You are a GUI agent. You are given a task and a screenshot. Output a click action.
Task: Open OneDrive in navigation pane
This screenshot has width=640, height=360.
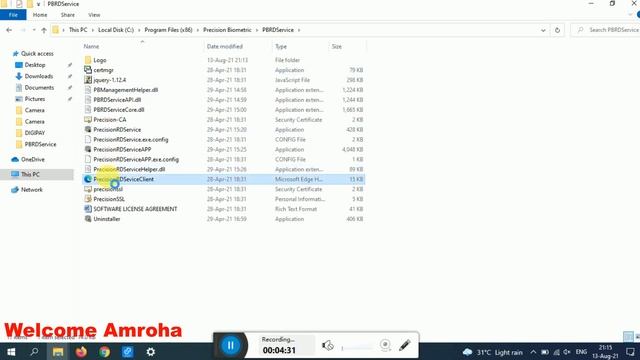coord(33,159)
